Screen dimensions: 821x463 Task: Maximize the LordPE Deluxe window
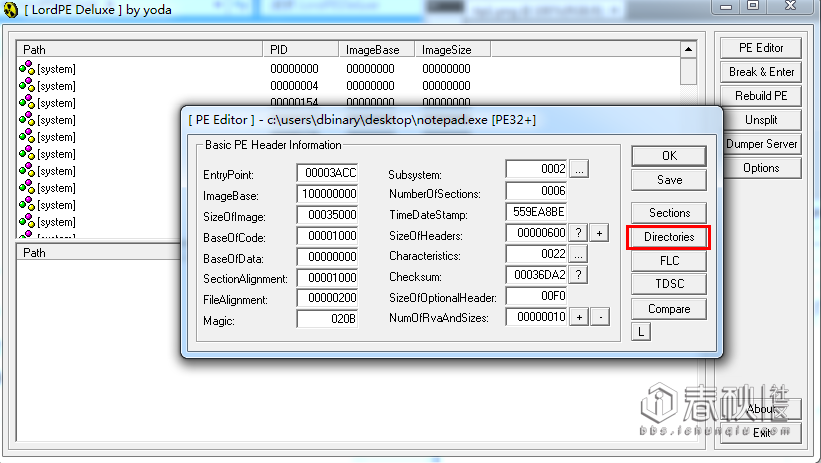[x=753, y=6]
